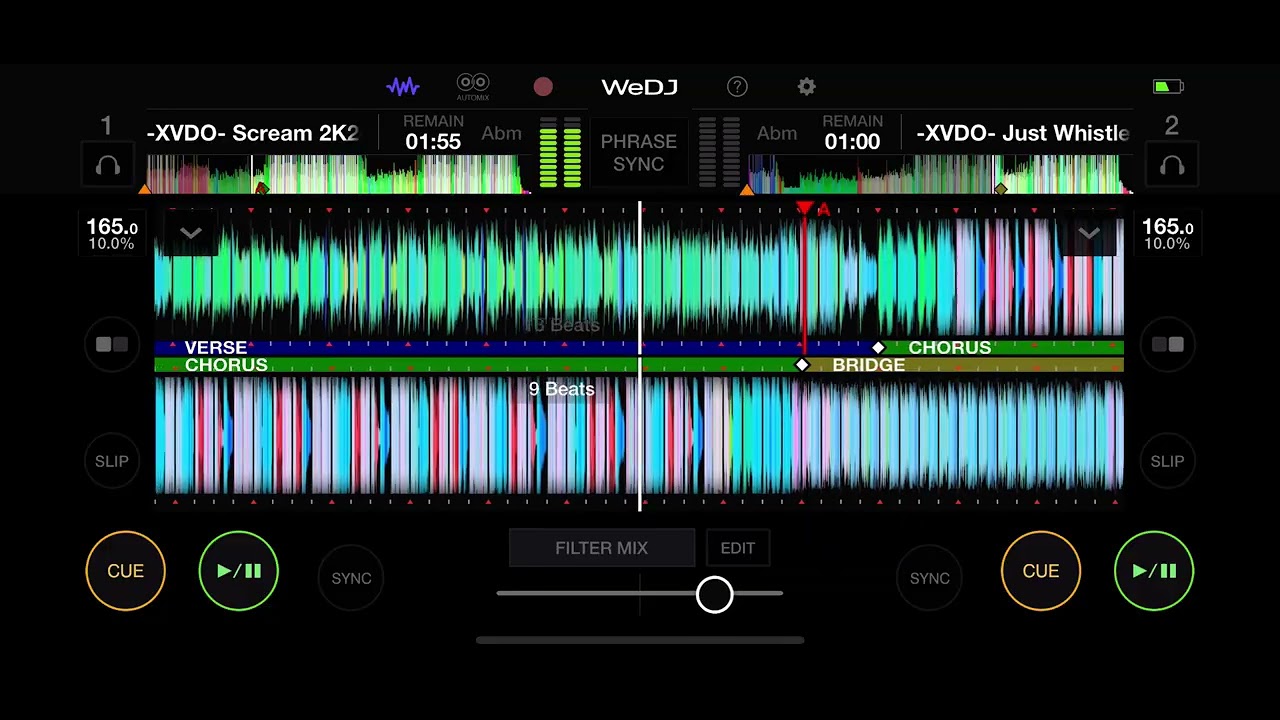The width and height of the screenshot is (1280, 720).
Task: Toggle deck 1 headphone cue
Action: 108,166
